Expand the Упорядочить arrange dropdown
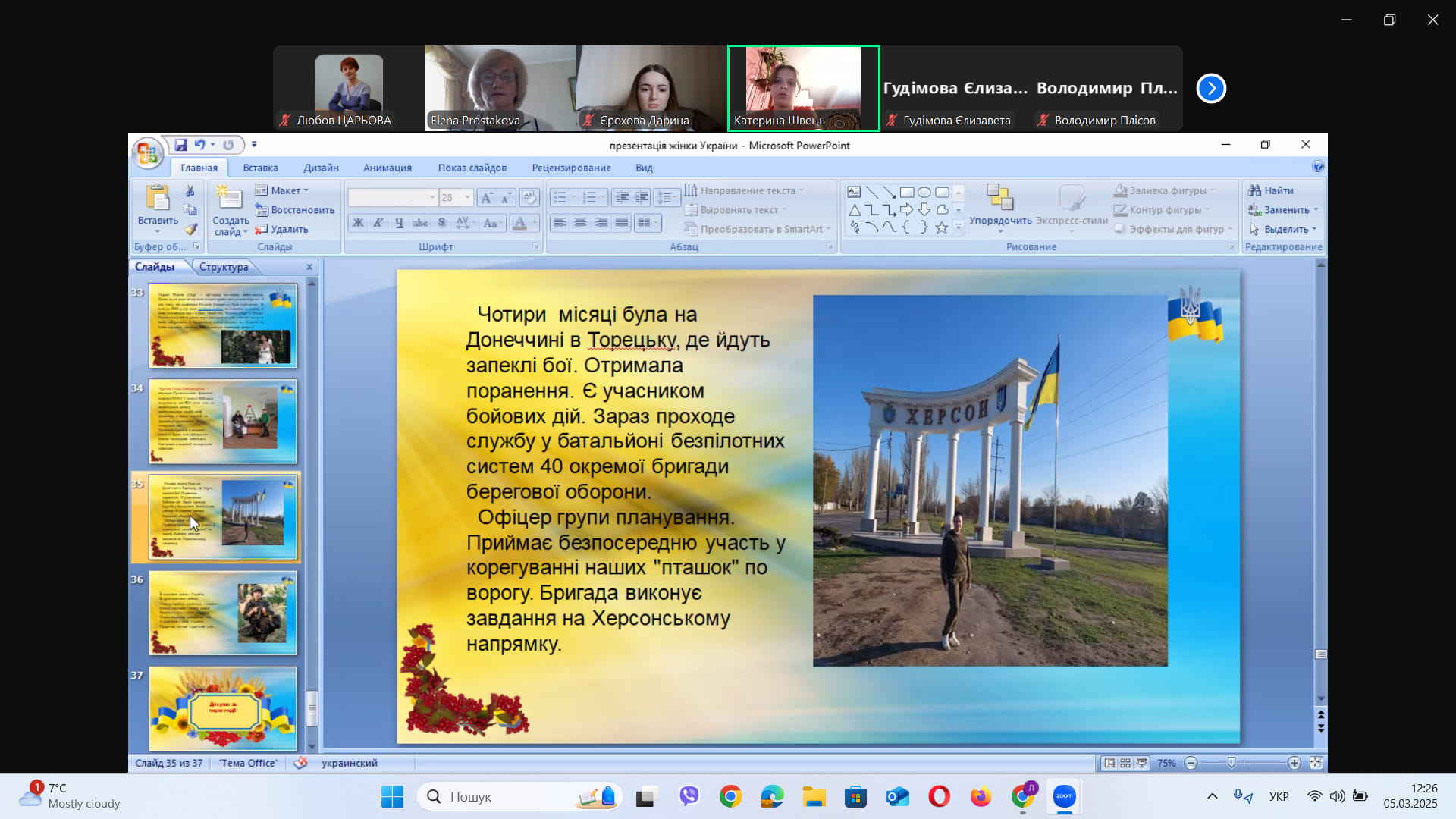 (999, 225)
